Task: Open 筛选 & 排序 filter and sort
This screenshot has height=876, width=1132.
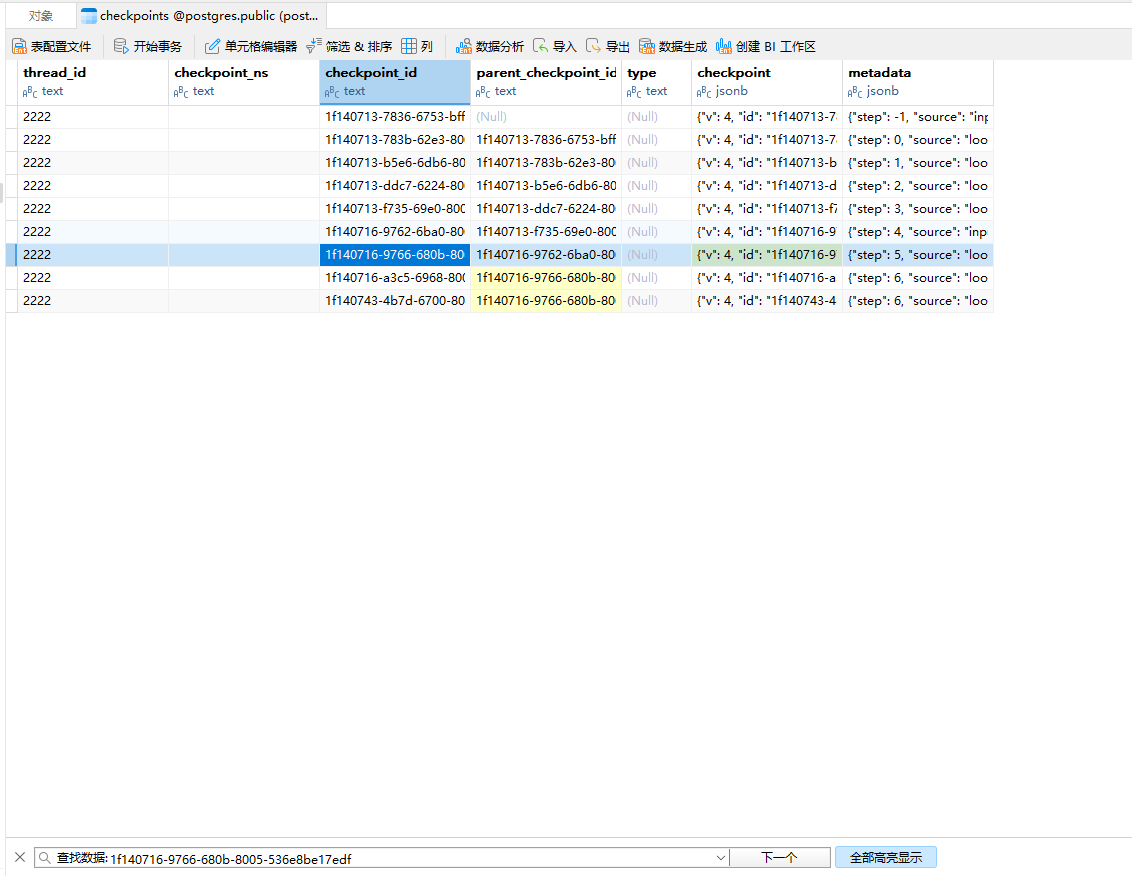Action: [x=349, y=47]
